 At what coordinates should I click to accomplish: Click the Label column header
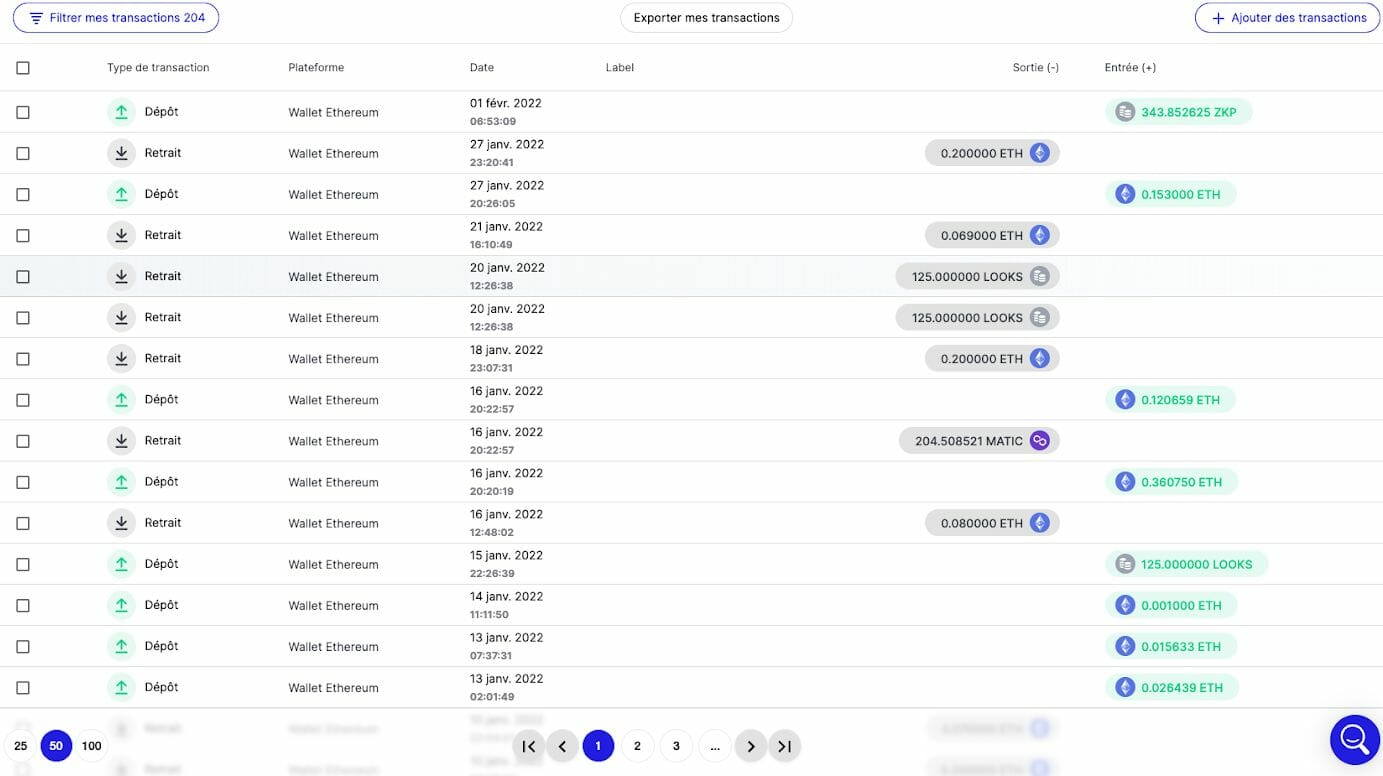(x=620, y=68)
